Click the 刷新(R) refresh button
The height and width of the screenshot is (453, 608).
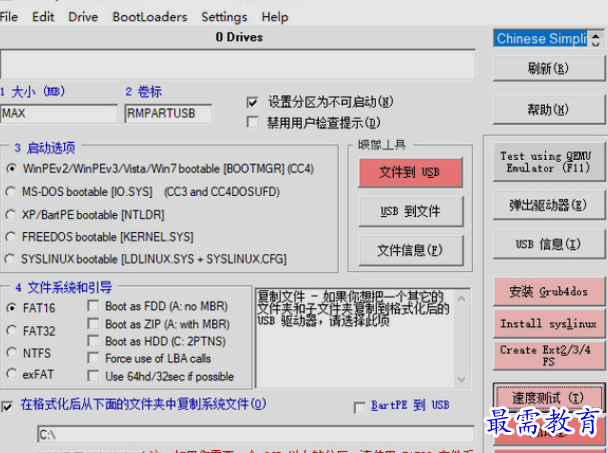pyautogui.click(x=548, y=69)
